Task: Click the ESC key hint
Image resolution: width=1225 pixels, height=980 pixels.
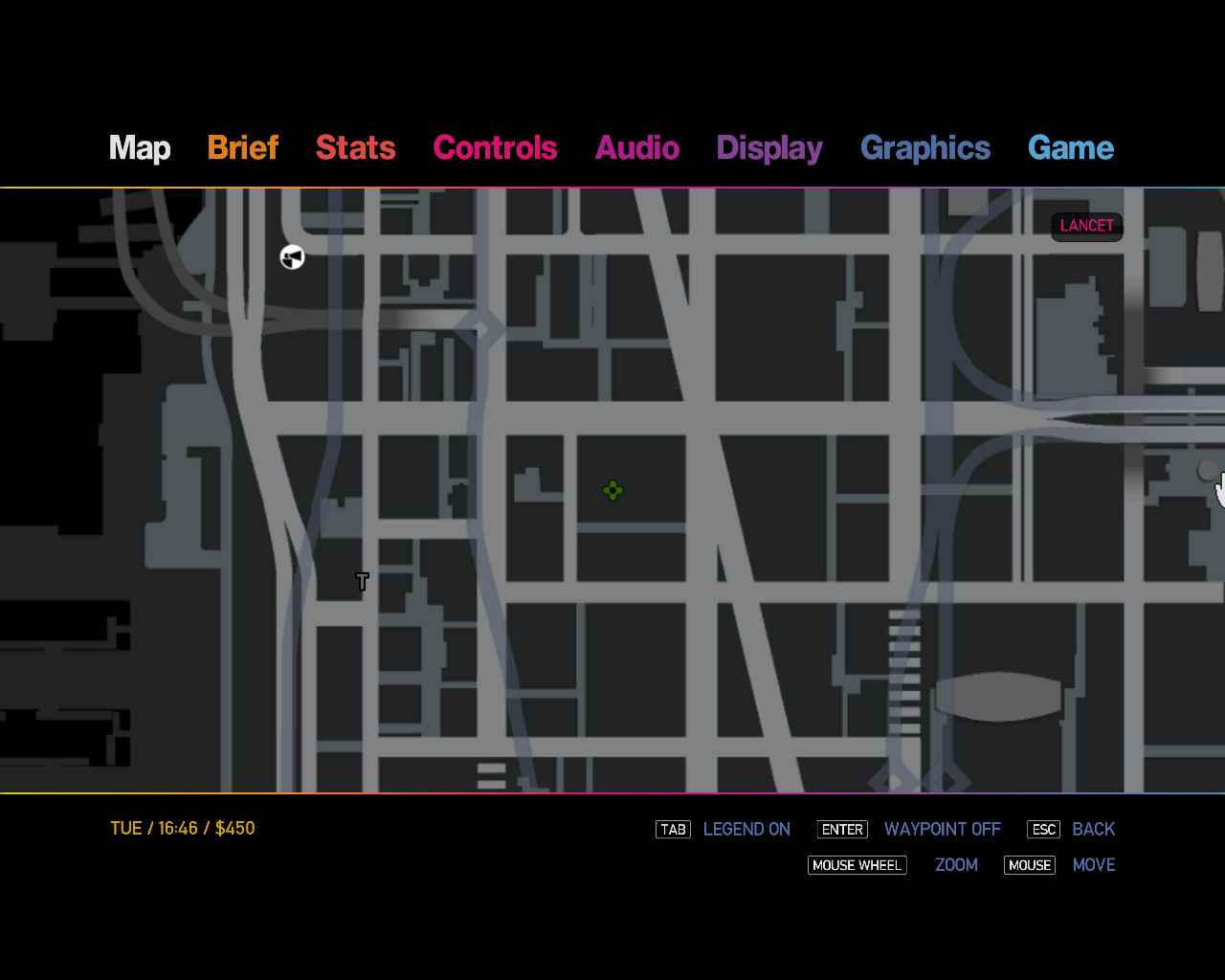Action: pyautogui.click(x=1044, y=830)
